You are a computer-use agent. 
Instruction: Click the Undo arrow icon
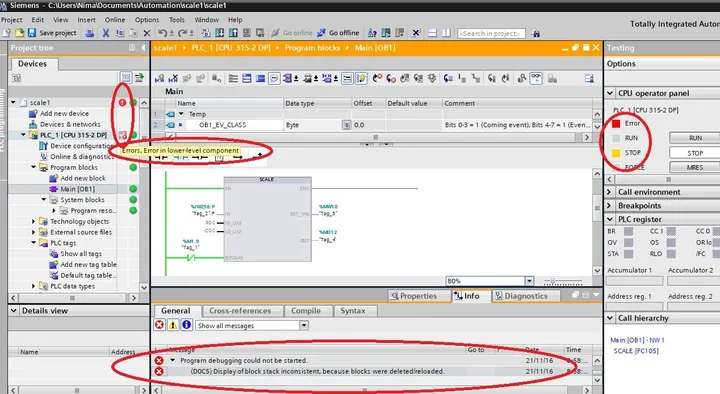163,33
